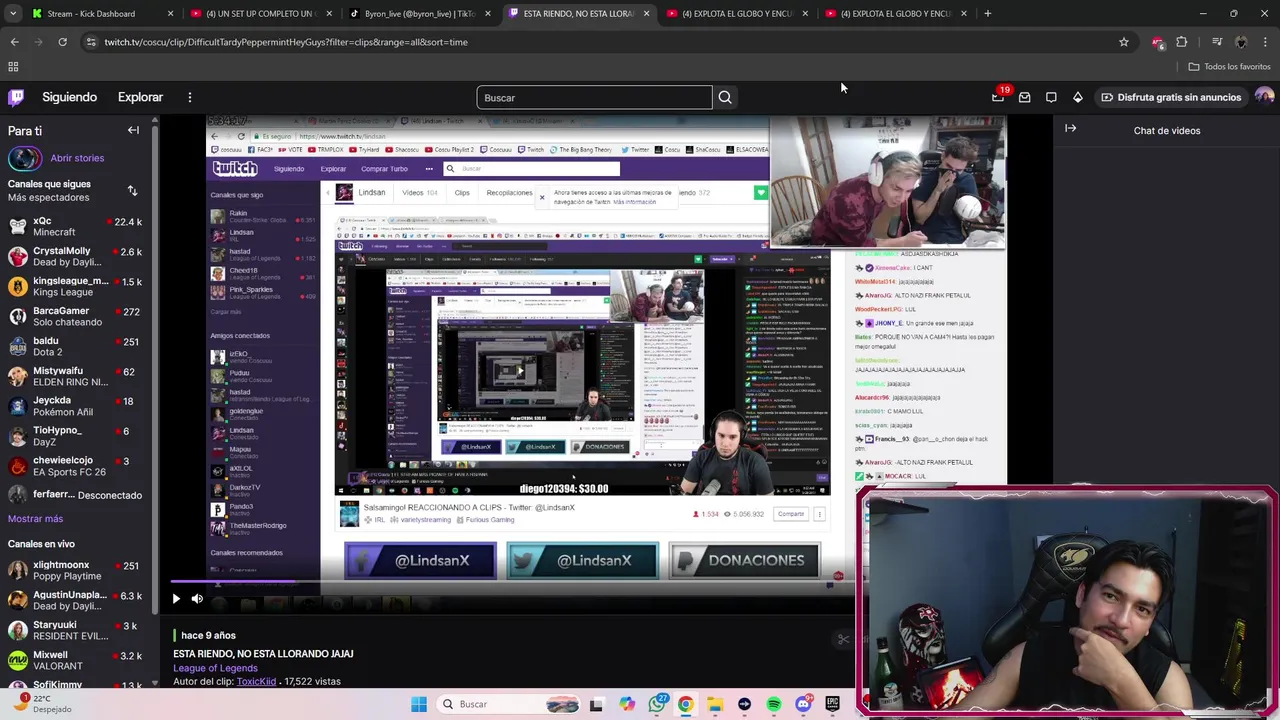1280x720 pixels.
Task: Click the taskbar Buscar search box
Action: 506,704
